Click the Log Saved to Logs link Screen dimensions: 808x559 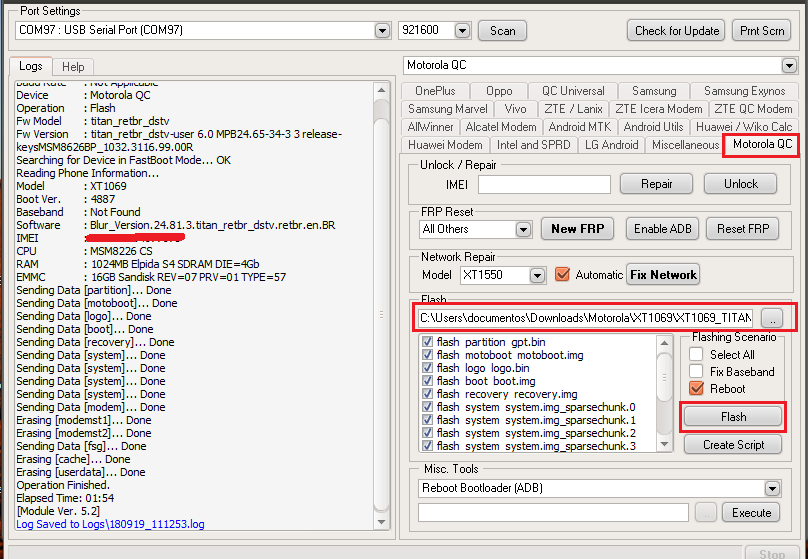tap(110, 524)
